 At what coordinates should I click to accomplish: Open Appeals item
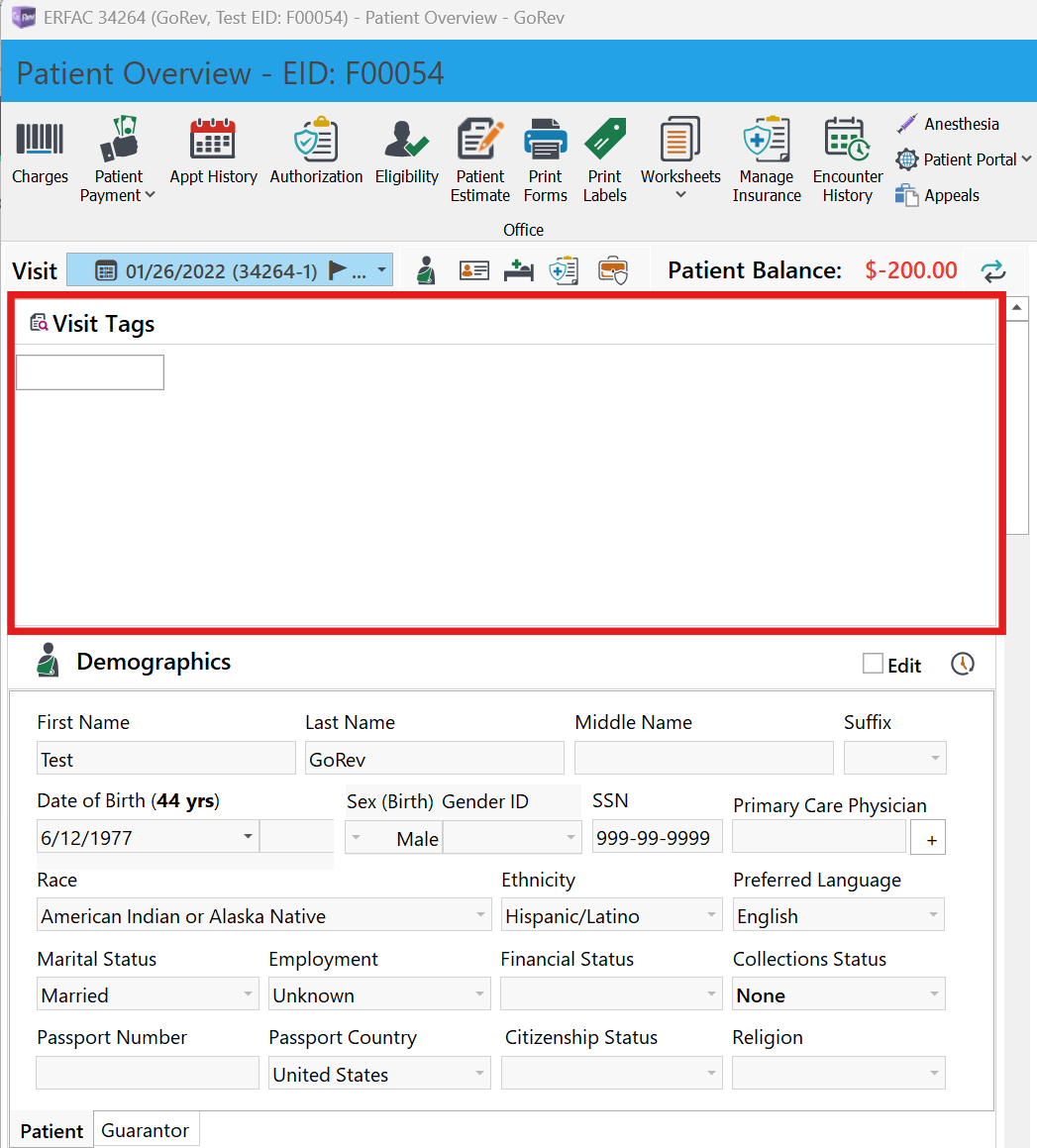(937, 195)
